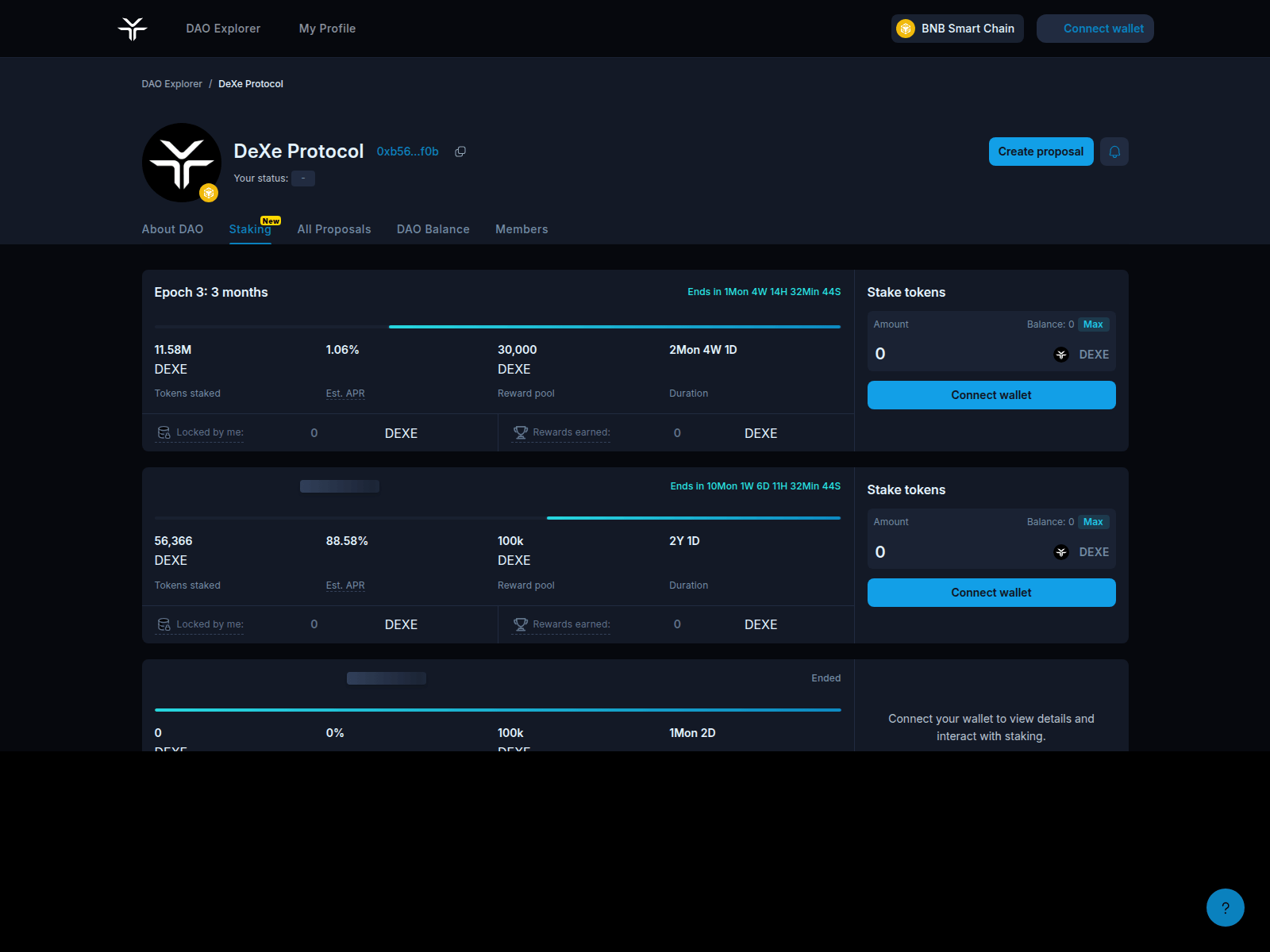Click the Epoch 3 progress bar
This screenshot has width=1270, height=952.
point(498,326)
